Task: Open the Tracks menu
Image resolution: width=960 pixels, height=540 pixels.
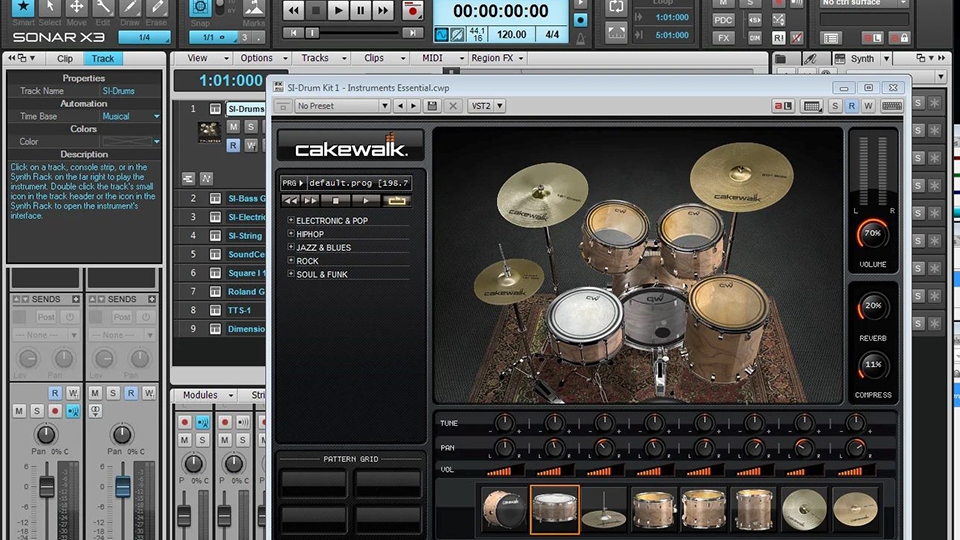Action: pyautogui.click(x=323, y=58)
